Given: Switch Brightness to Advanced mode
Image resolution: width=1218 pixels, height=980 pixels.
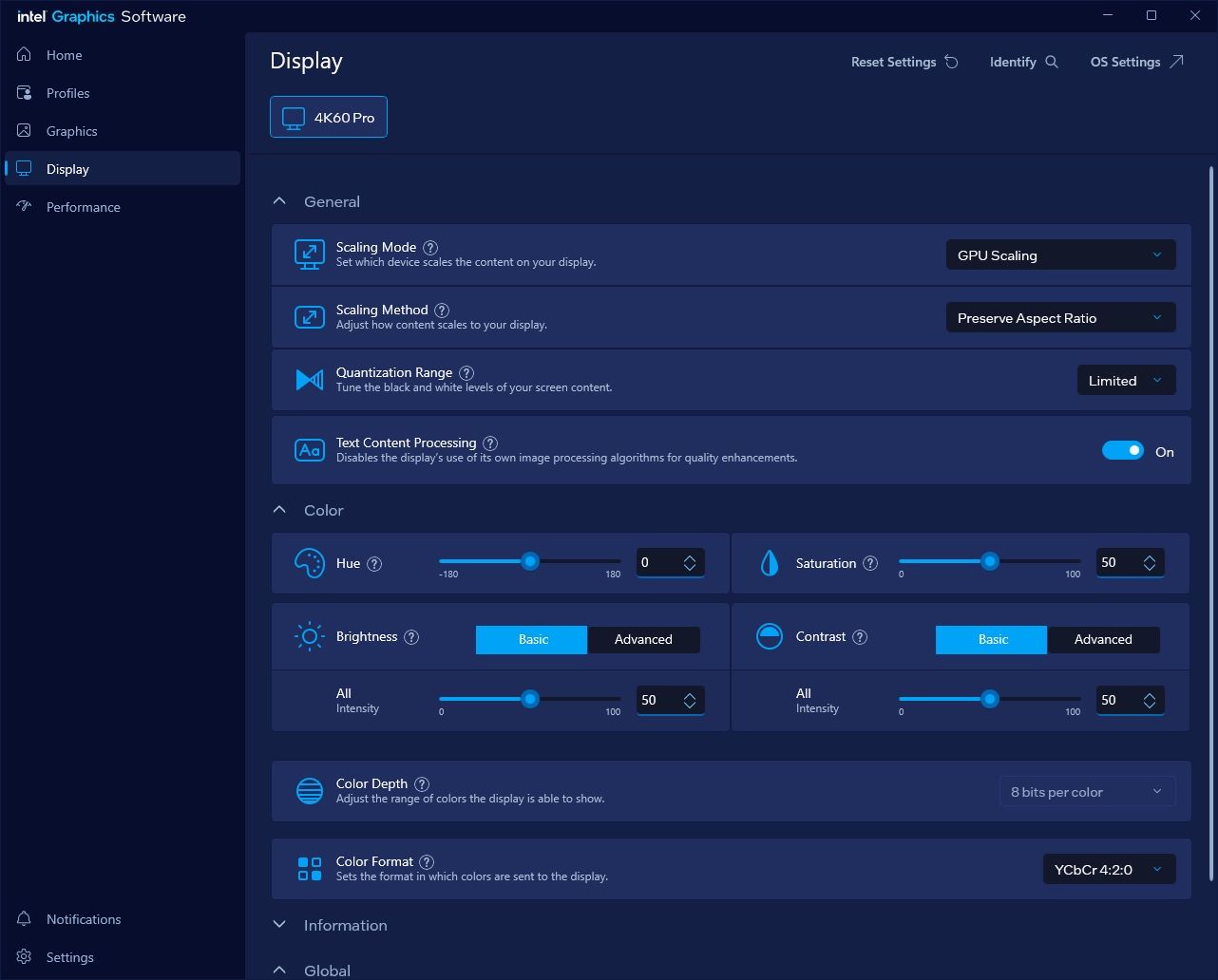Looking at the screenshot, I should tap(643, 639).
